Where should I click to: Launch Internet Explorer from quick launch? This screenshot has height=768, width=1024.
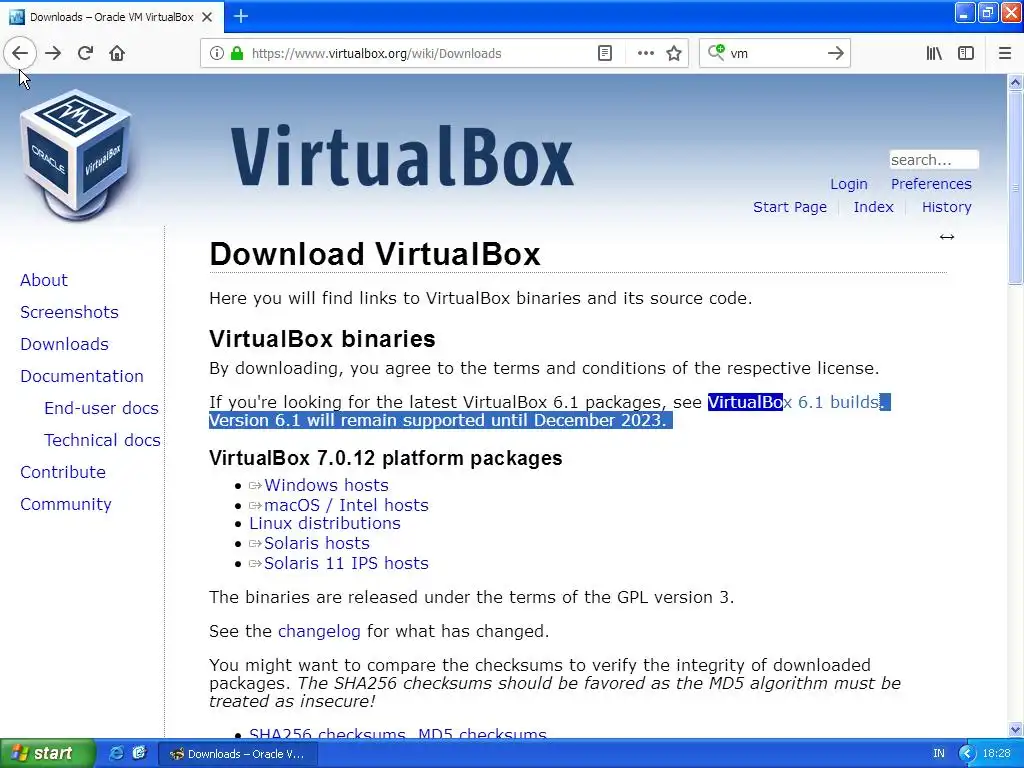point(116,753)
